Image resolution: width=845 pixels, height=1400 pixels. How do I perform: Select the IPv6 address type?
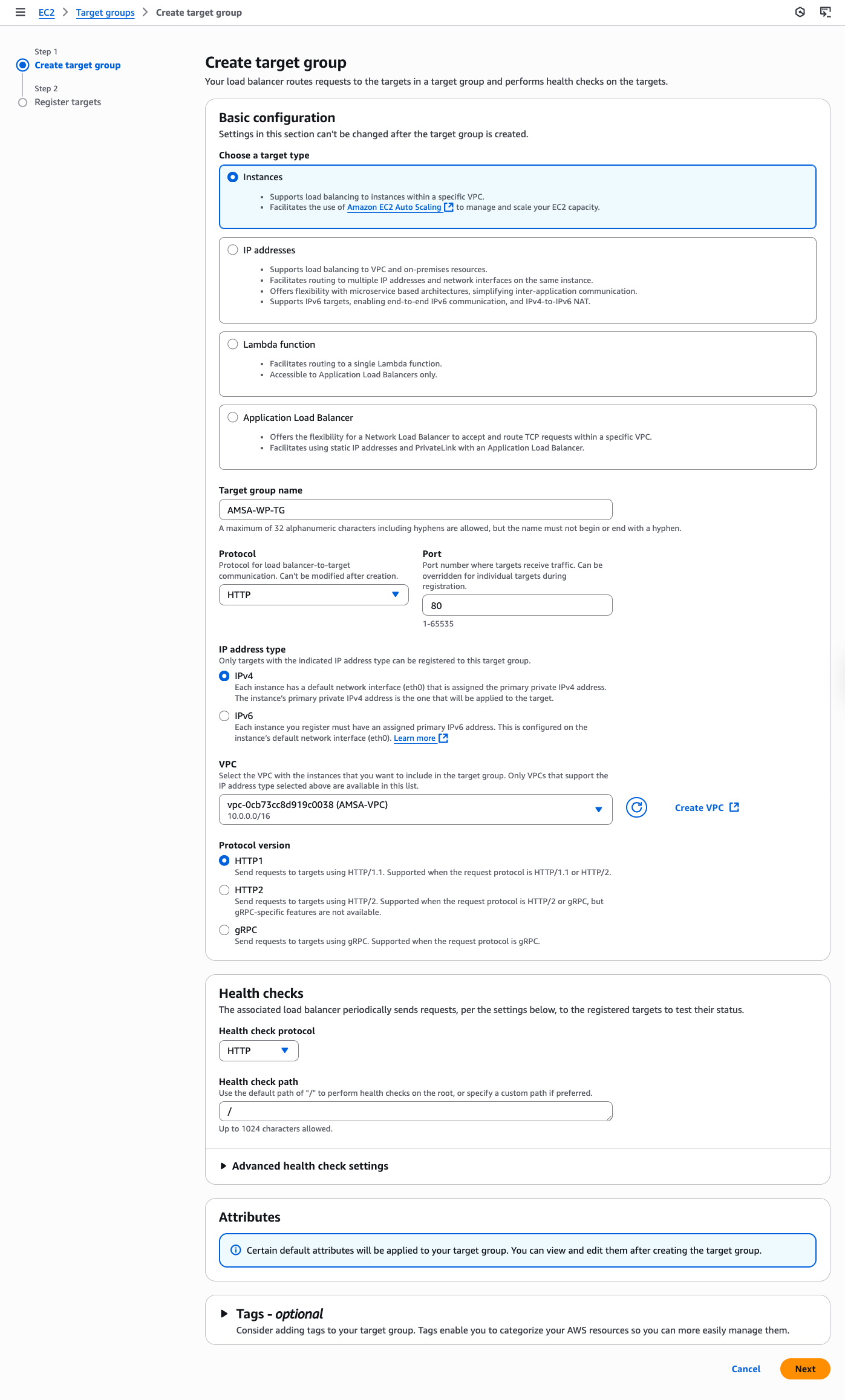coord(224,716)
